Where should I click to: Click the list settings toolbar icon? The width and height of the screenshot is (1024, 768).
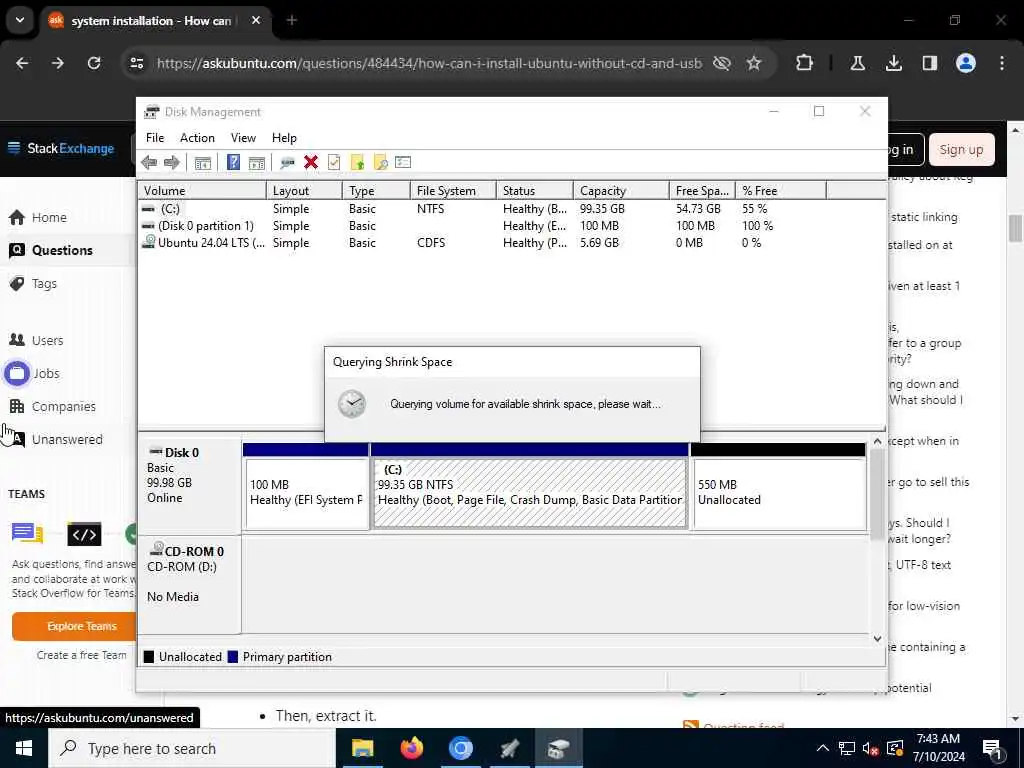click(403, 162)
